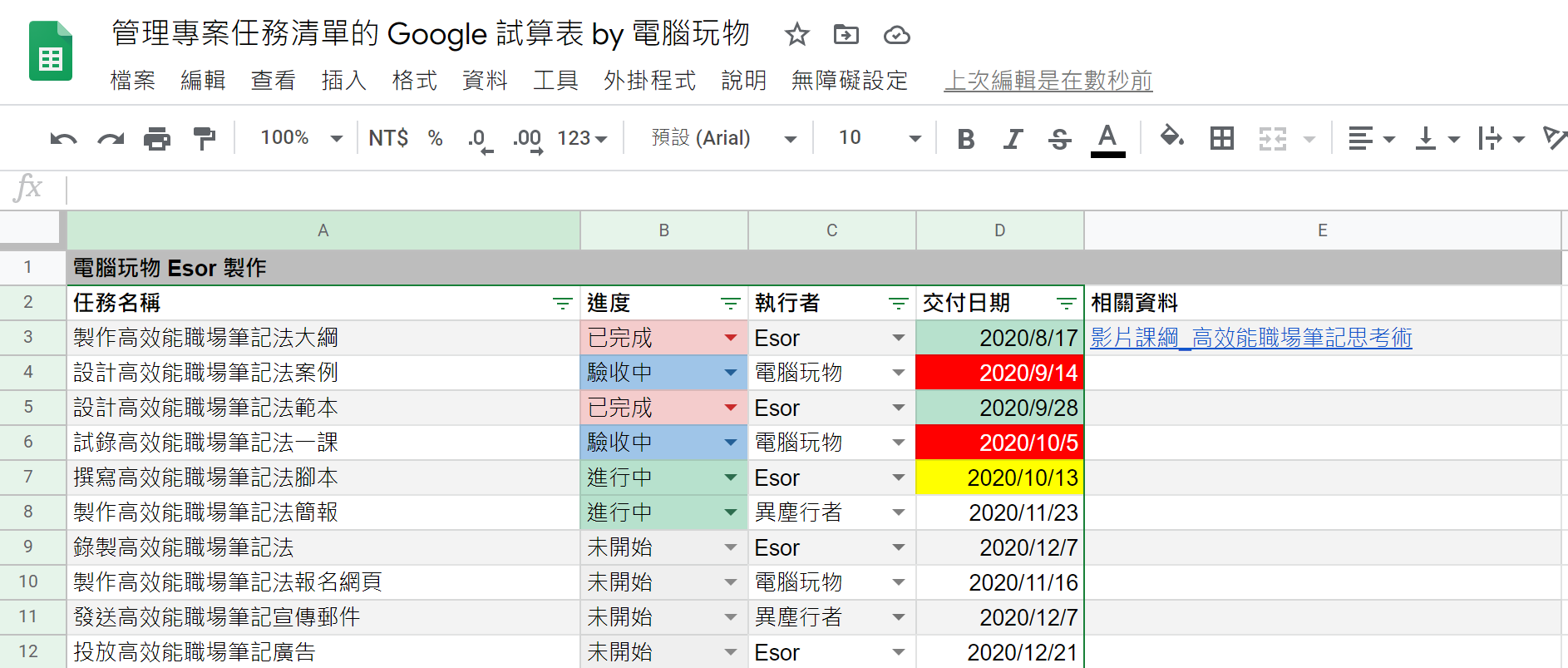Open the 格式 menu

pyautogui.click(x=415, y=81)
